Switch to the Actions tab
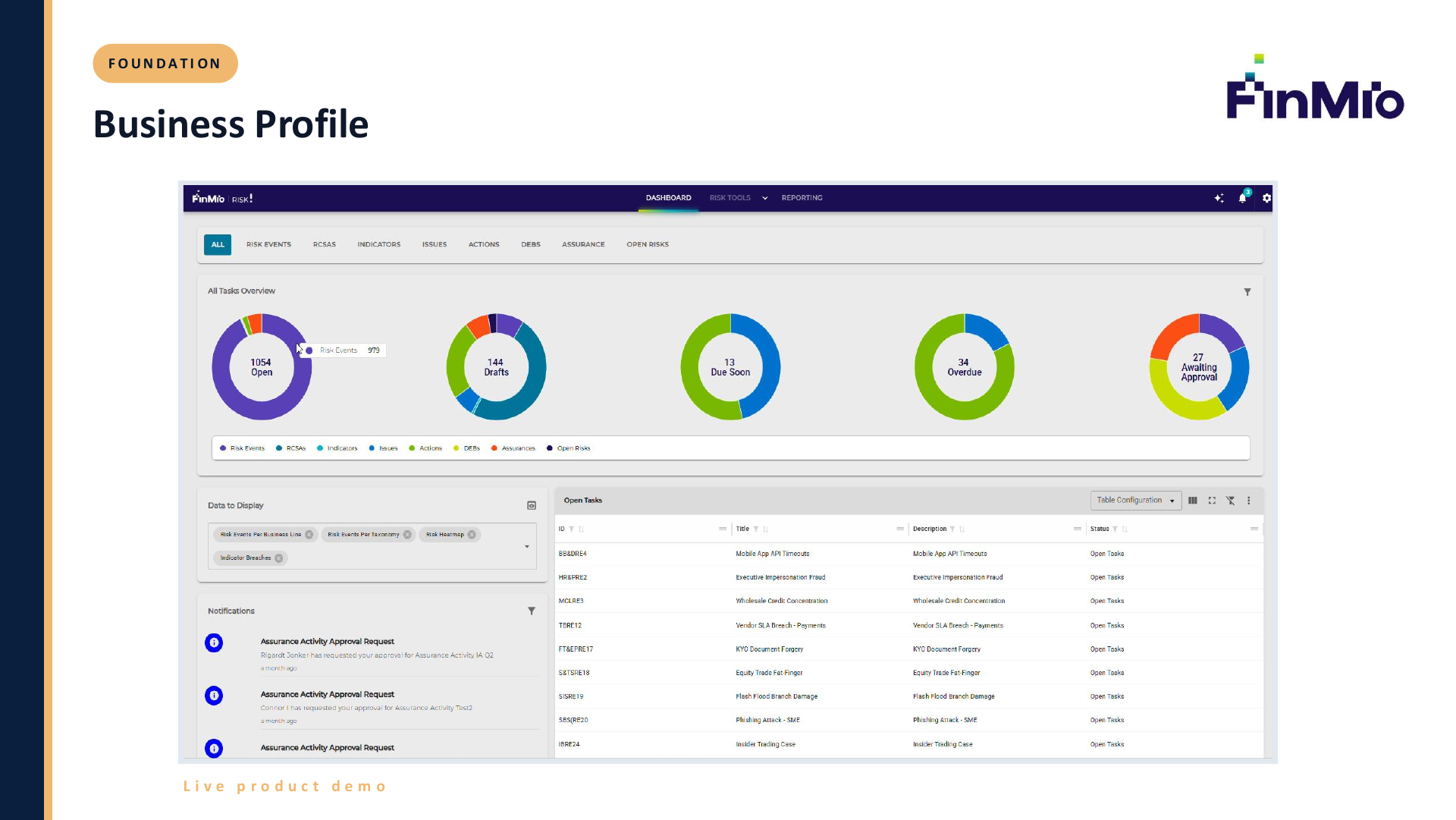This screenshot has width=1456, height=820. [483, 245]
